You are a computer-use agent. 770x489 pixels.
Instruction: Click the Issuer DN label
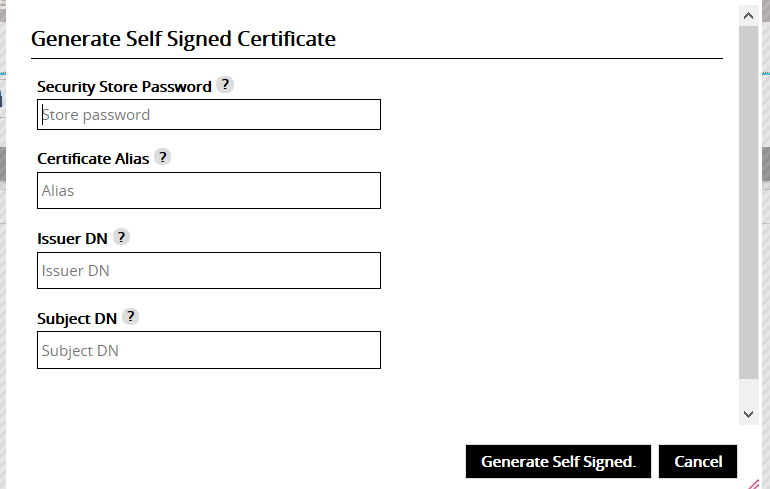click(71, 238)
